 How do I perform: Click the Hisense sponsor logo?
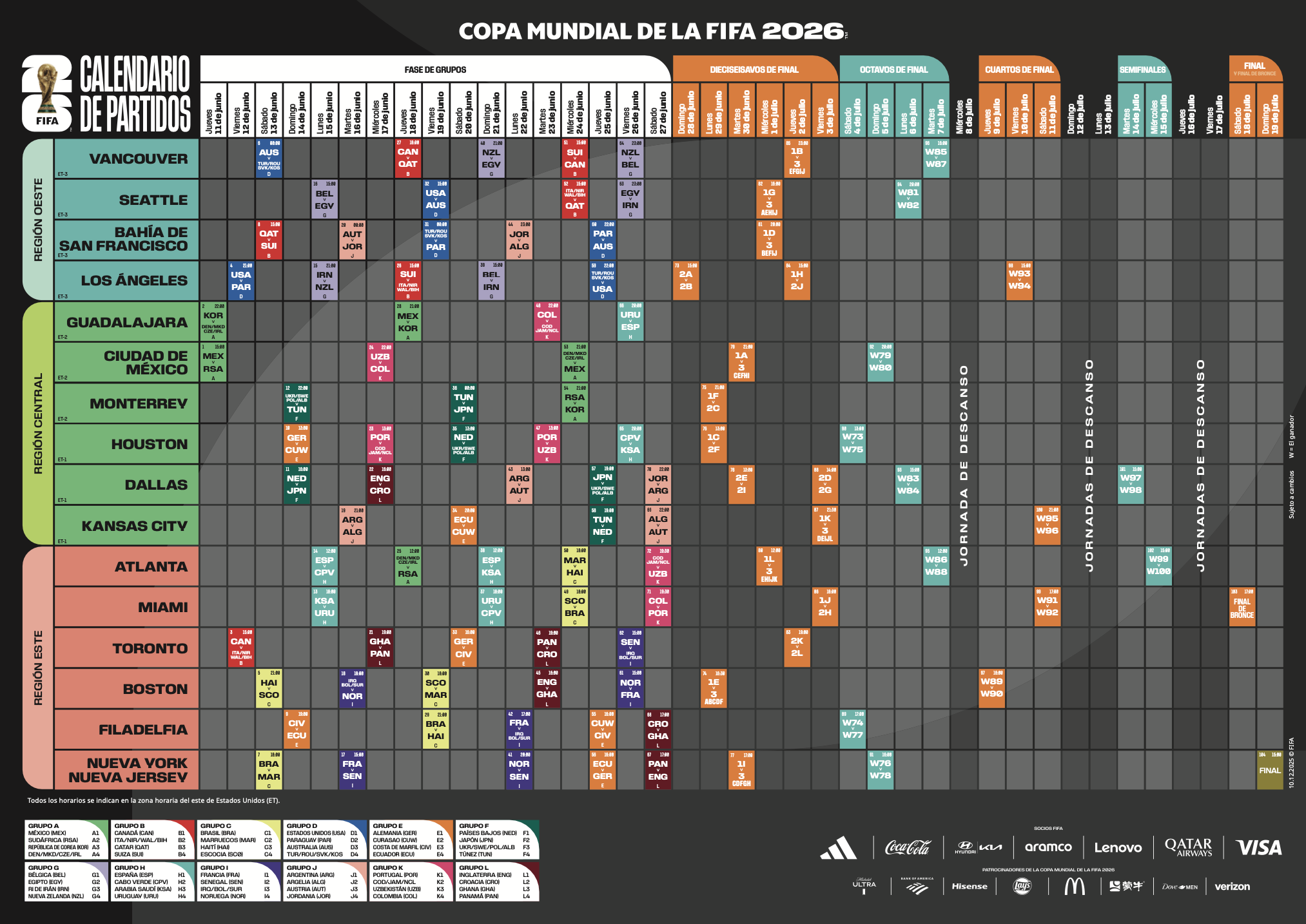click(x=970, y=887)
